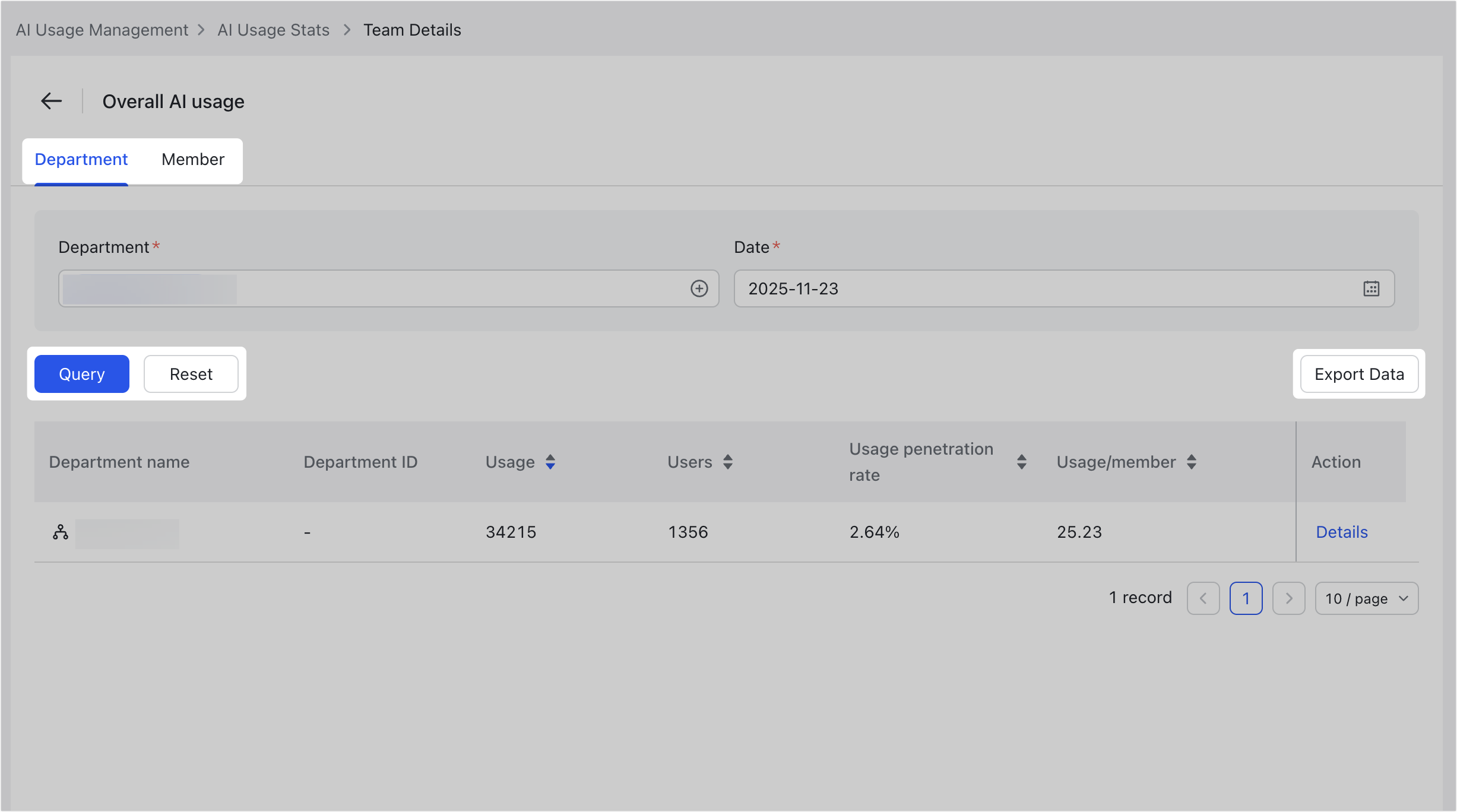Switch to the Member tab
1457x812 pixels.
[193, 159]
